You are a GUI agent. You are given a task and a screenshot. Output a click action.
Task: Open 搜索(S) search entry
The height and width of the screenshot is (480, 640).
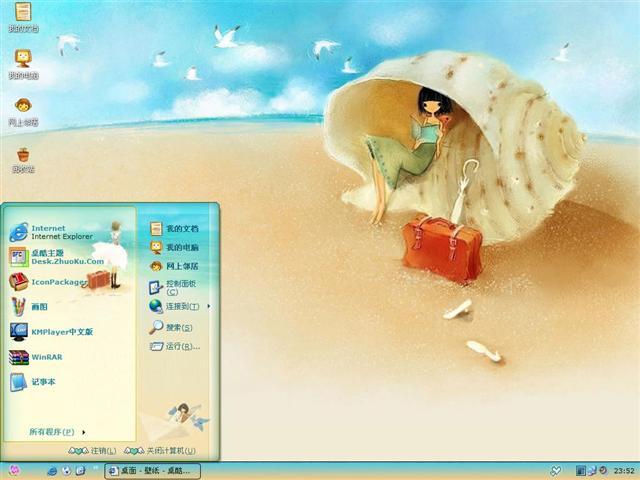tap(171, 327)
